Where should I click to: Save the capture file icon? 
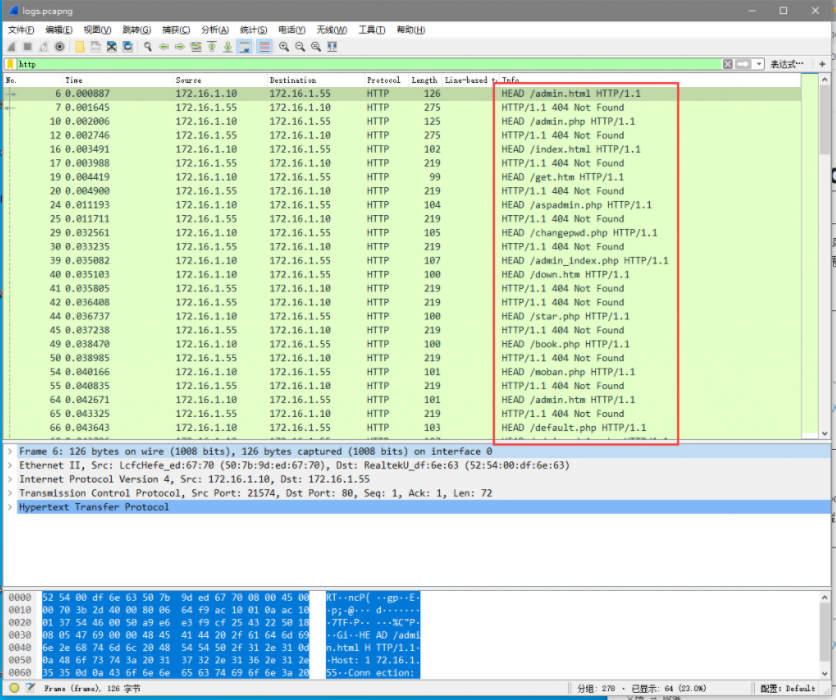click(x=95, y=47)
